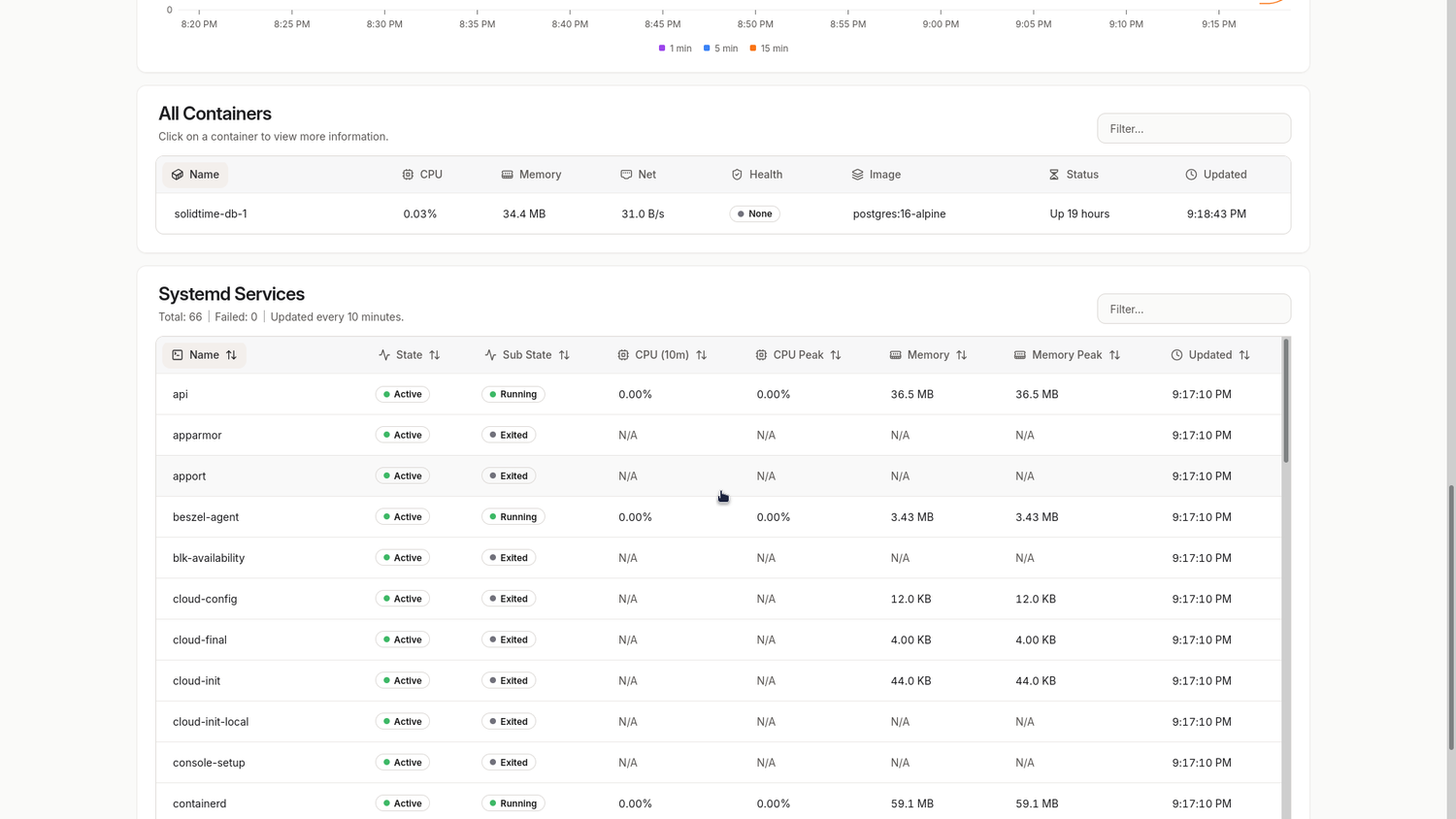Sort services by CPU (10m) using the sort arrows

pos(702,355)
